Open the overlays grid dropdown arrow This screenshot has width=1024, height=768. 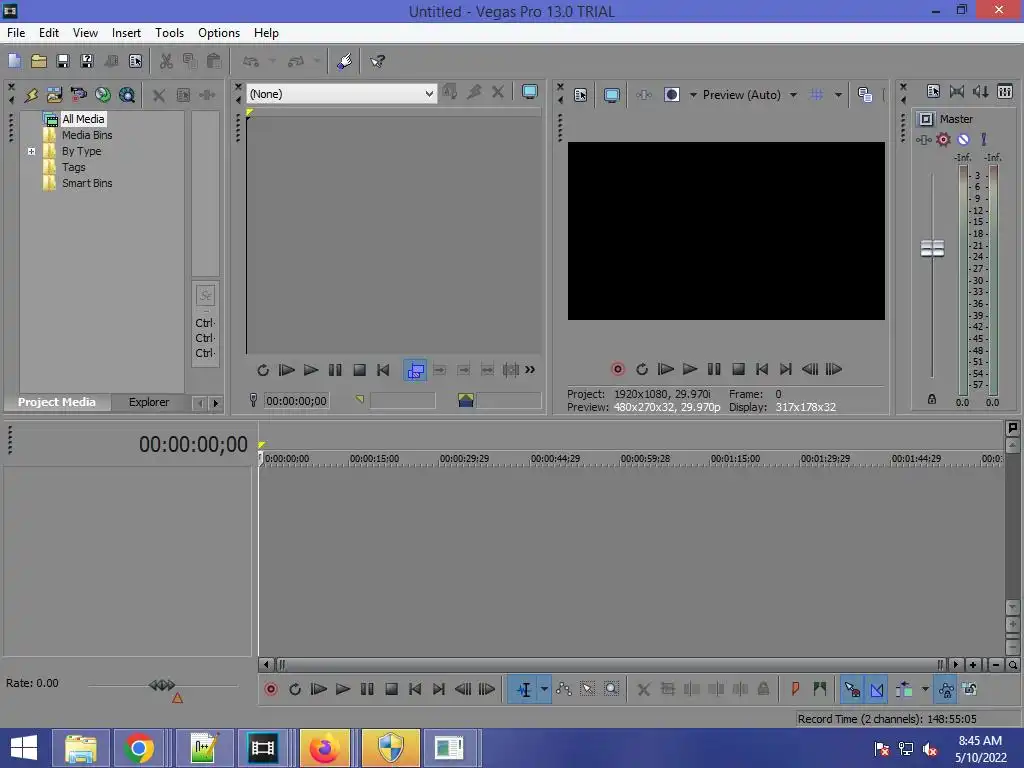tap(838, 95)
